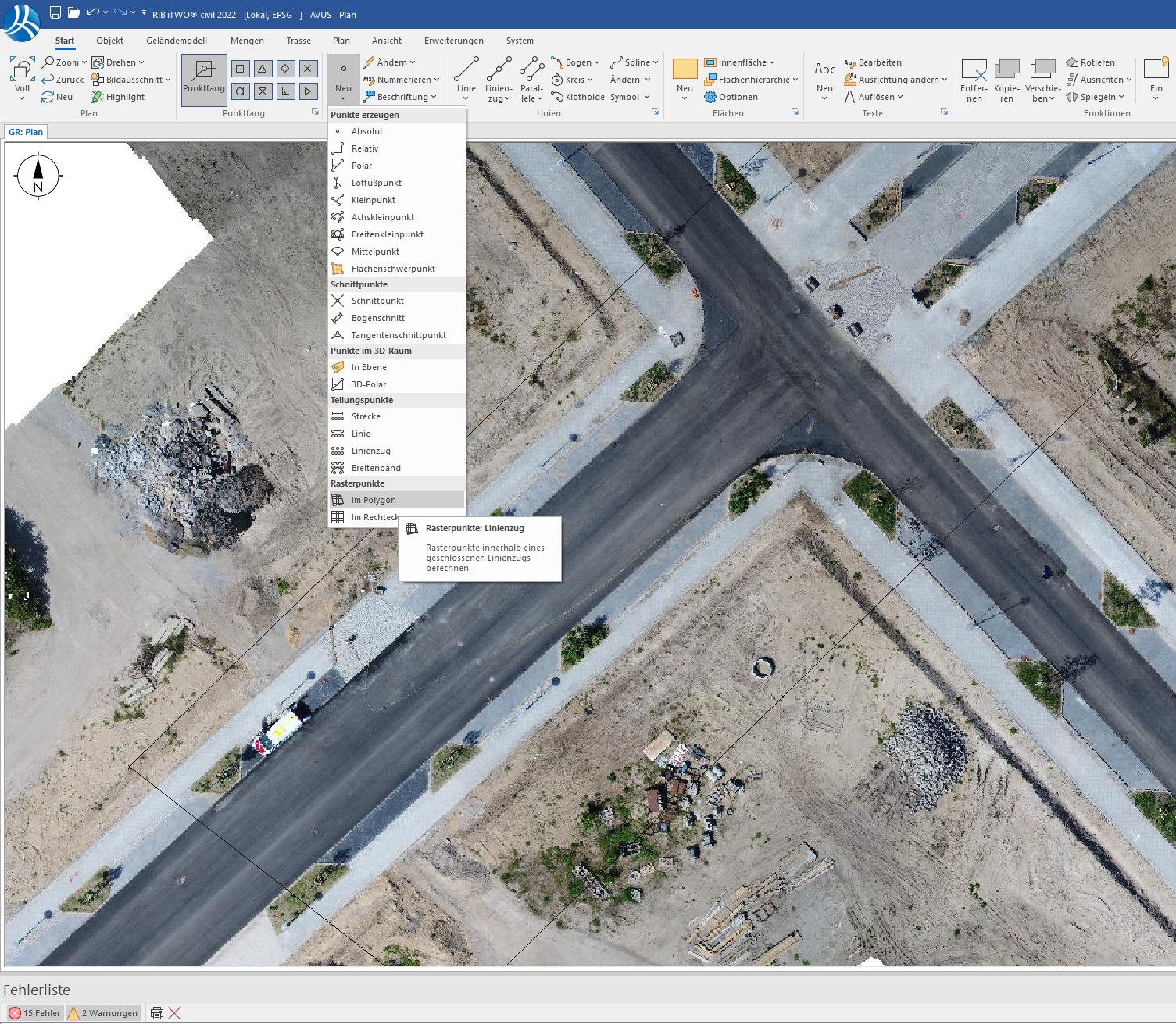This screenshot has width=1176, height=1024.
Task: Click the print icon in Fehlerliste
Action: (156, 1013)
